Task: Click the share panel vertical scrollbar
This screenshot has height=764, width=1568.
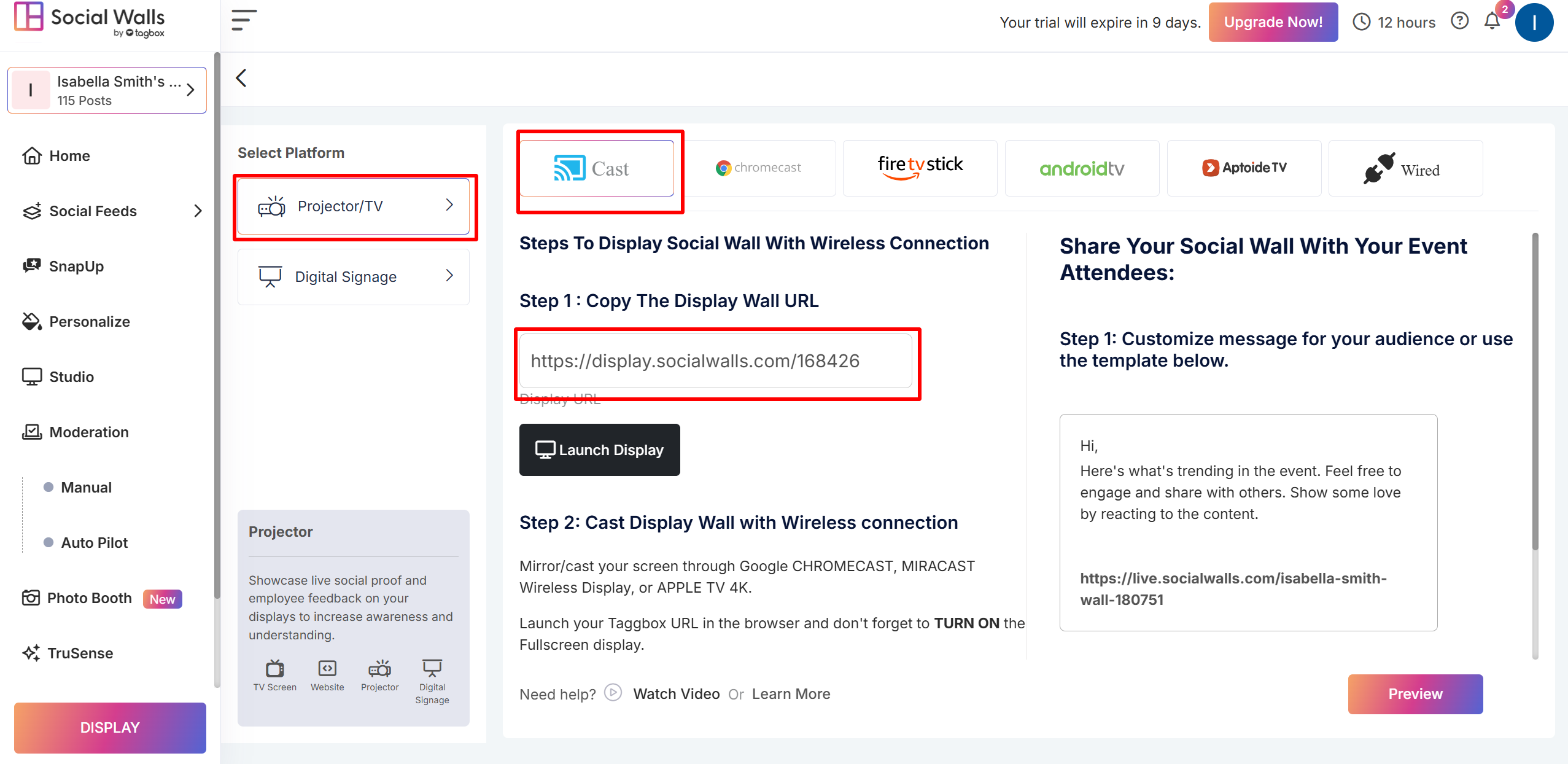Action: 1535,392
